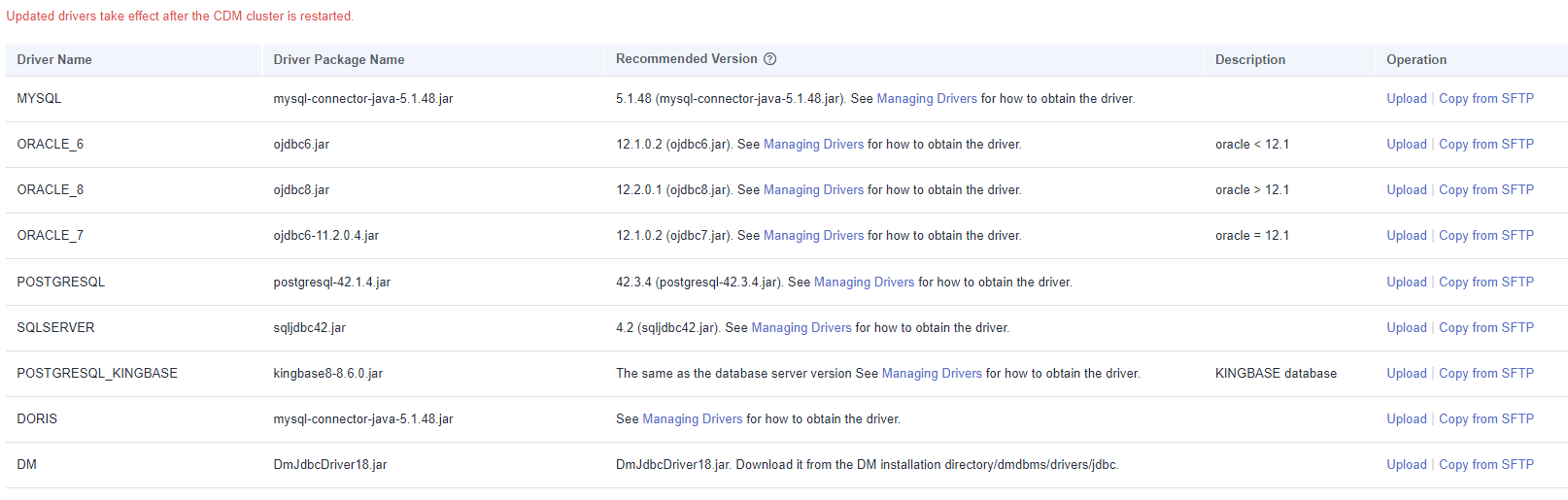Open Managing Drivers link in ORACLE_8 row
The image size is (1568, 500).
[x=813, y=190]
